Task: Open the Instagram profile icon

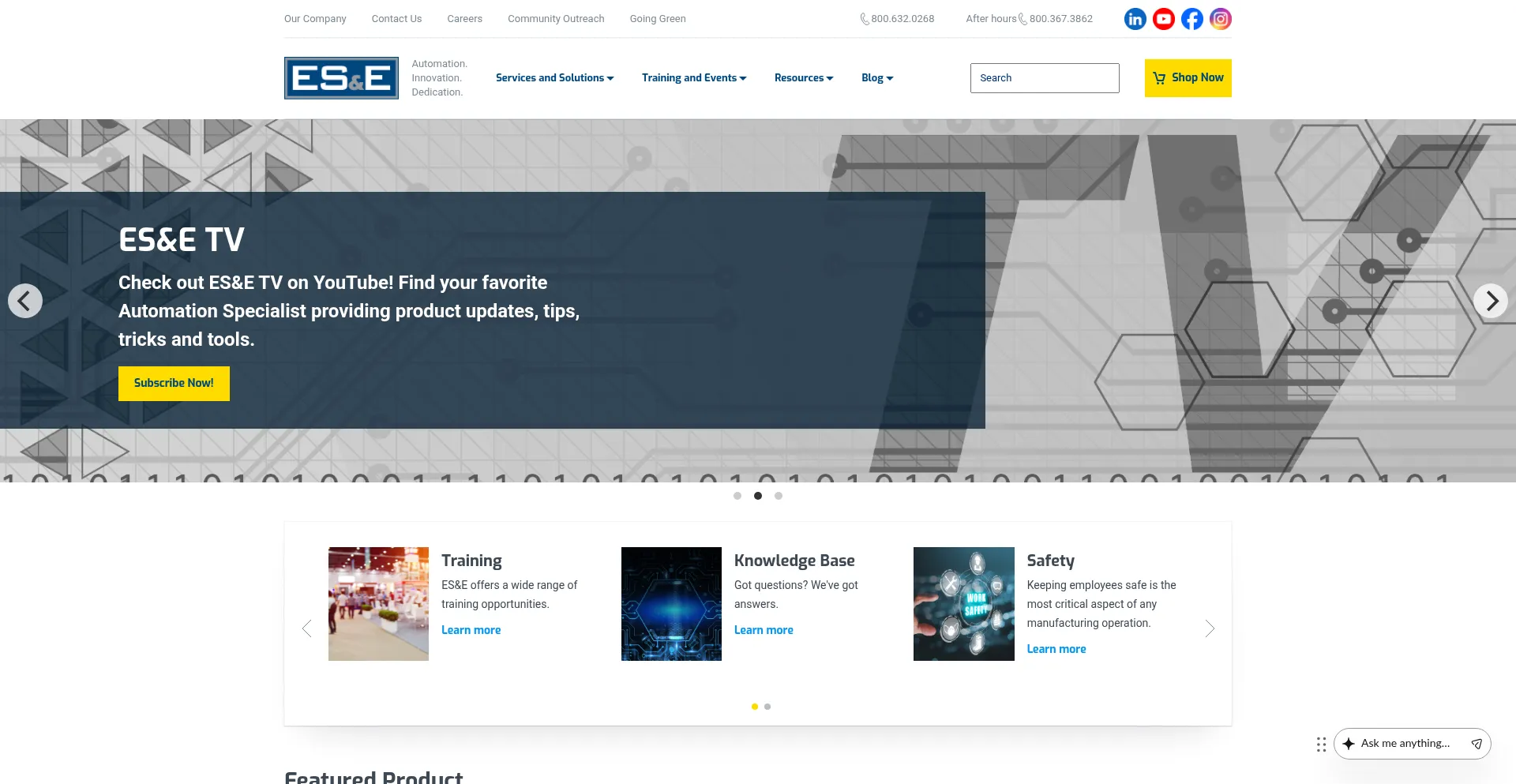Action: click(x=1220, y=18)
